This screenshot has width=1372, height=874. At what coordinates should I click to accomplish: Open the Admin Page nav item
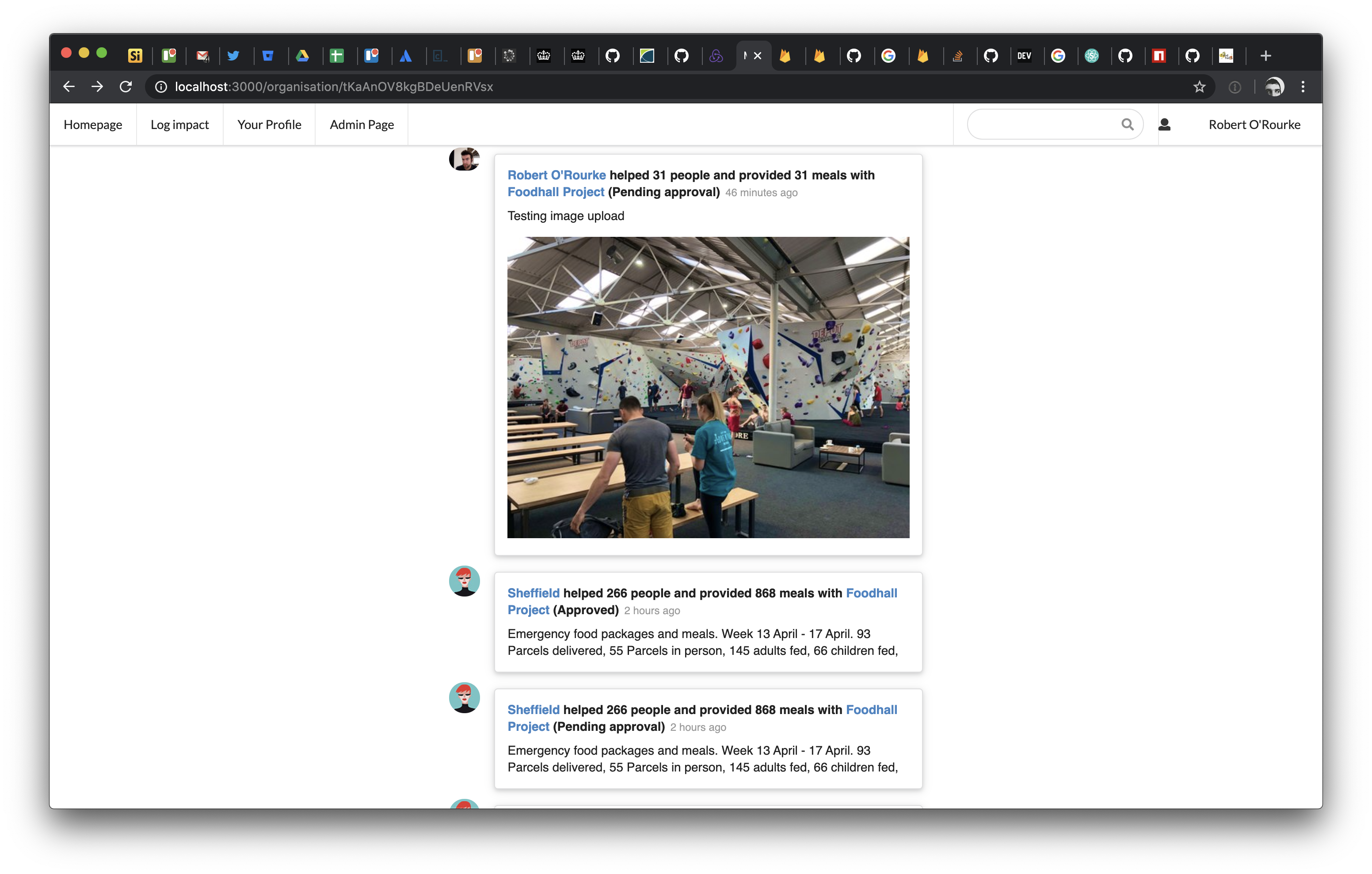pyautogui.click(x=361, y=125)
